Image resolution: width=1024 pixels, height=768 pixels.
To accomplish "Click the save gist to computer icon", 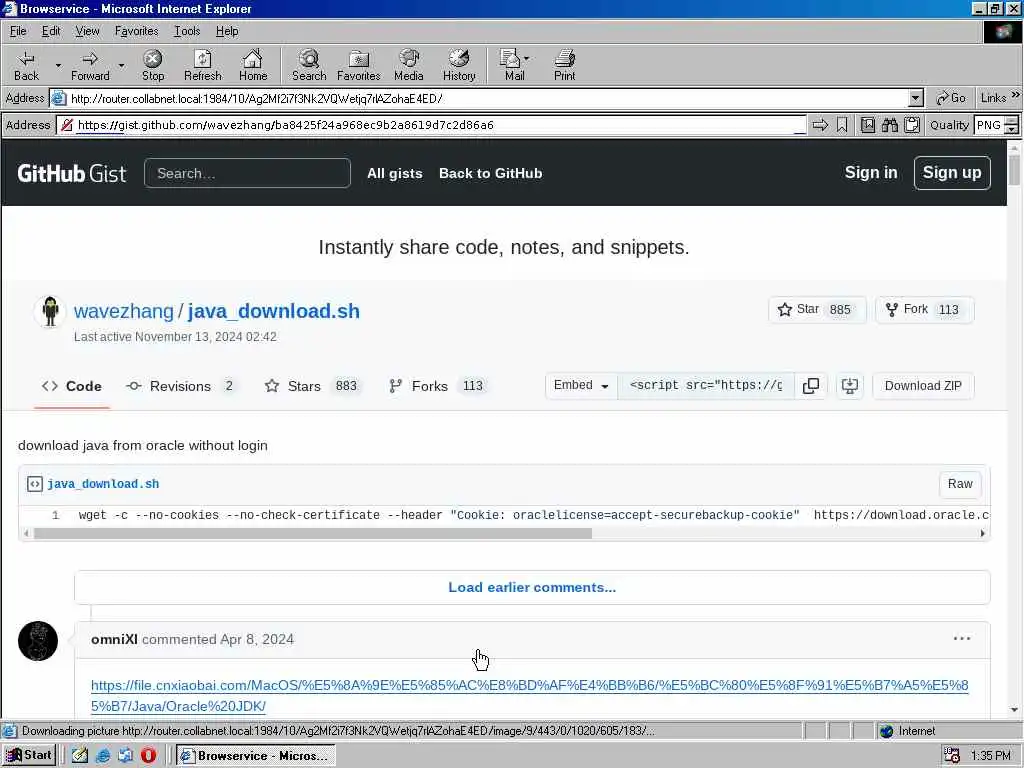I will click(850, 386).
